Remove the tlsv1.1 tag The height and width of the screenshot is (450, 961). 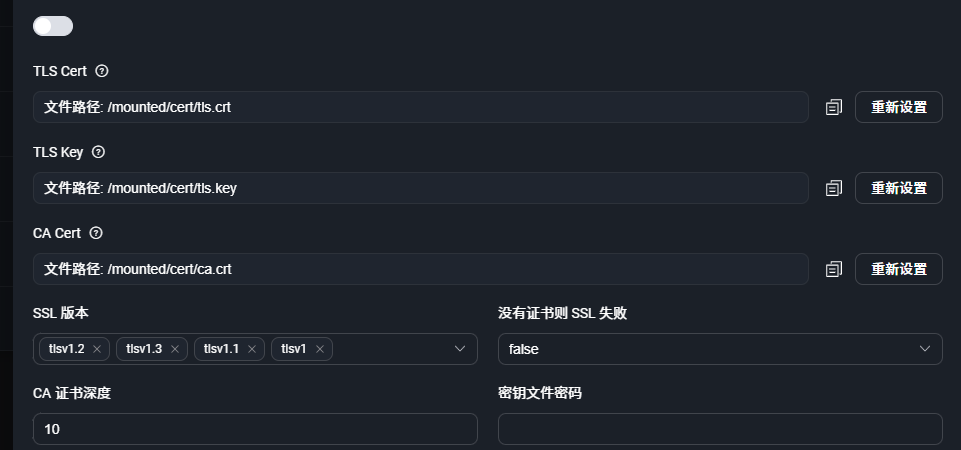(x=252, y=349)
